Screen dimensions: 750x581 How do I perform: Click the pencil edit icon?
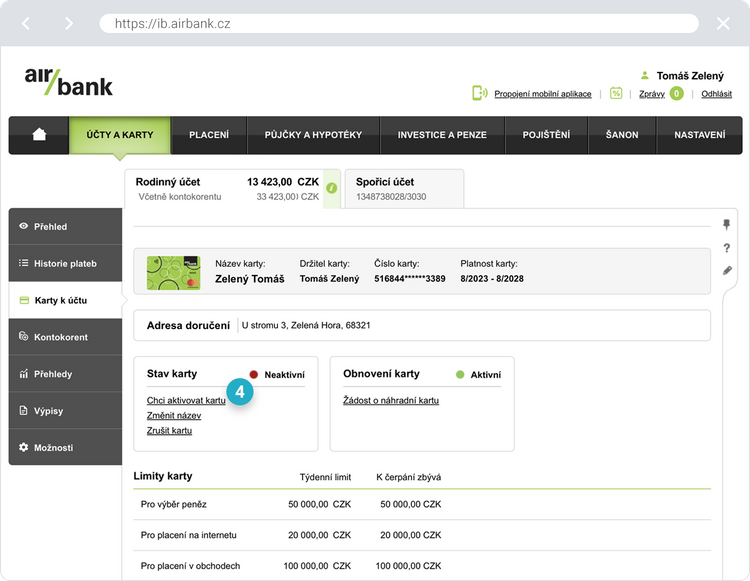[x=727, y=271]
